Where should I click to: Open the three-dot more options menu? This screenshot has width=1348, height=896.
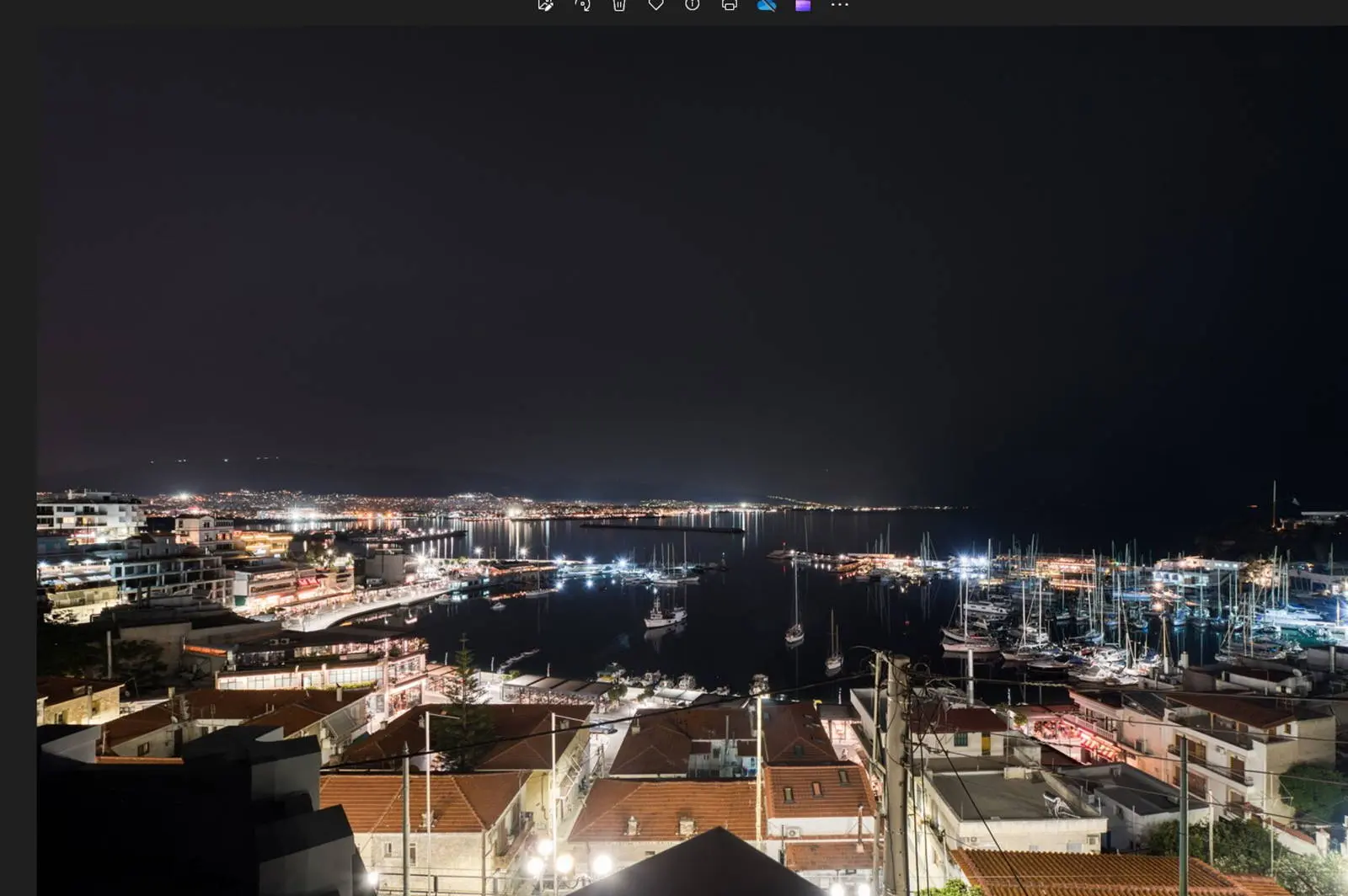[840, 4]
